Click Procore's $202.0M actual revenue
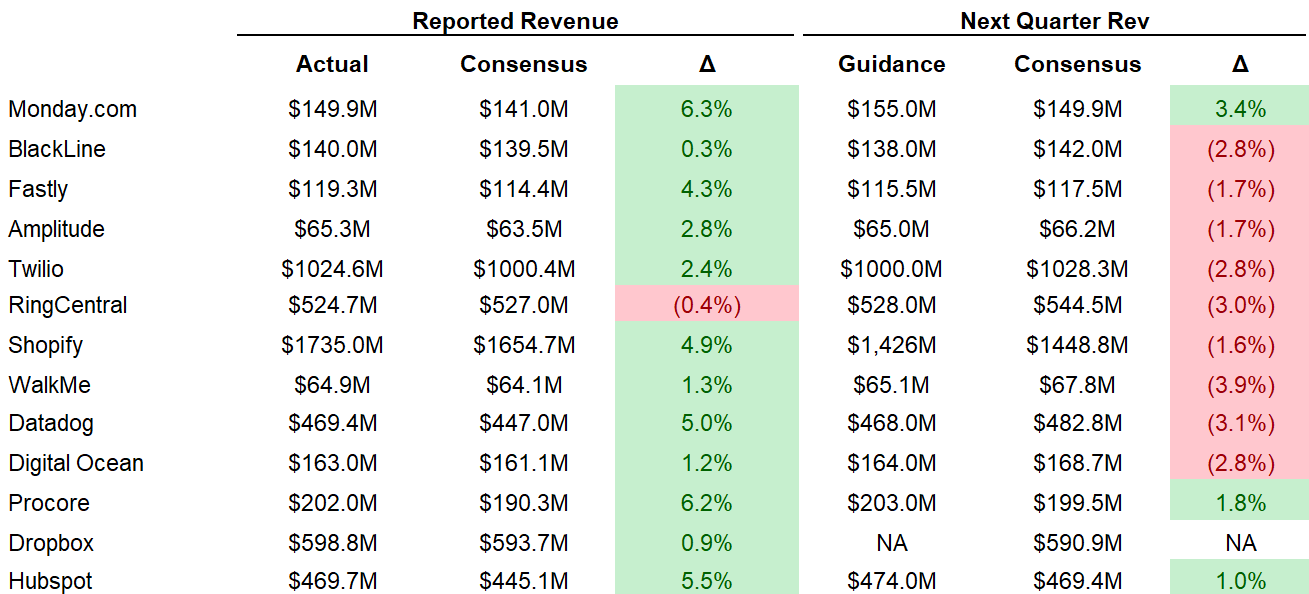 [x=333, y=503]
